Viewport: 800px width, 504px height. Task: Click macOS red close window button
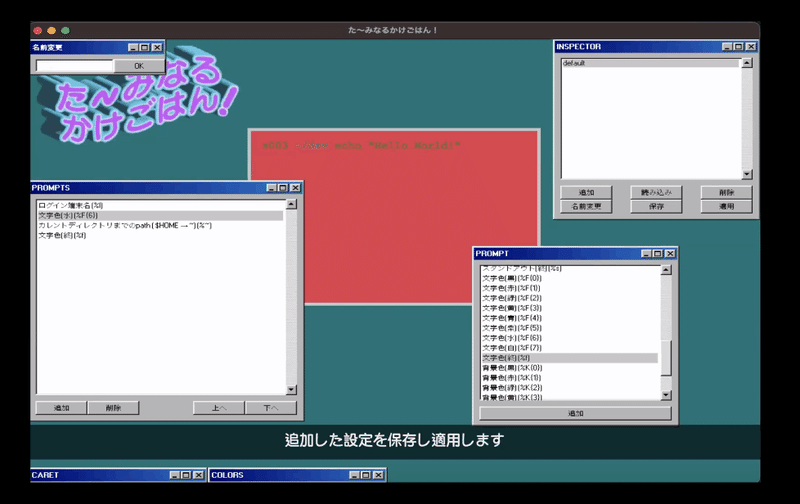pyautogui.click(x=38, y=31)
